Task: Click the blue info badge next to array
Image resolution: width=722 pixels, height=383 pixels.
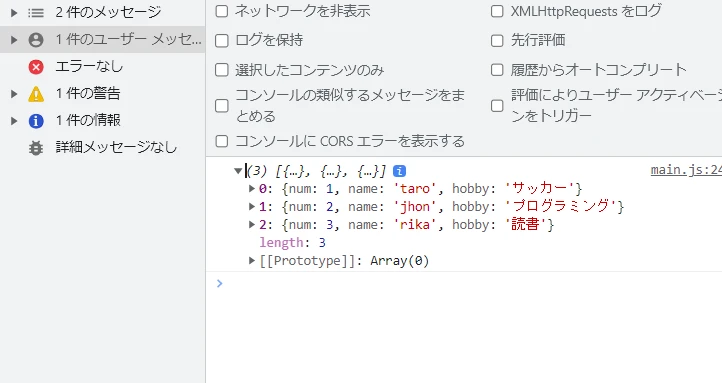Action: (x=399, y=171)
